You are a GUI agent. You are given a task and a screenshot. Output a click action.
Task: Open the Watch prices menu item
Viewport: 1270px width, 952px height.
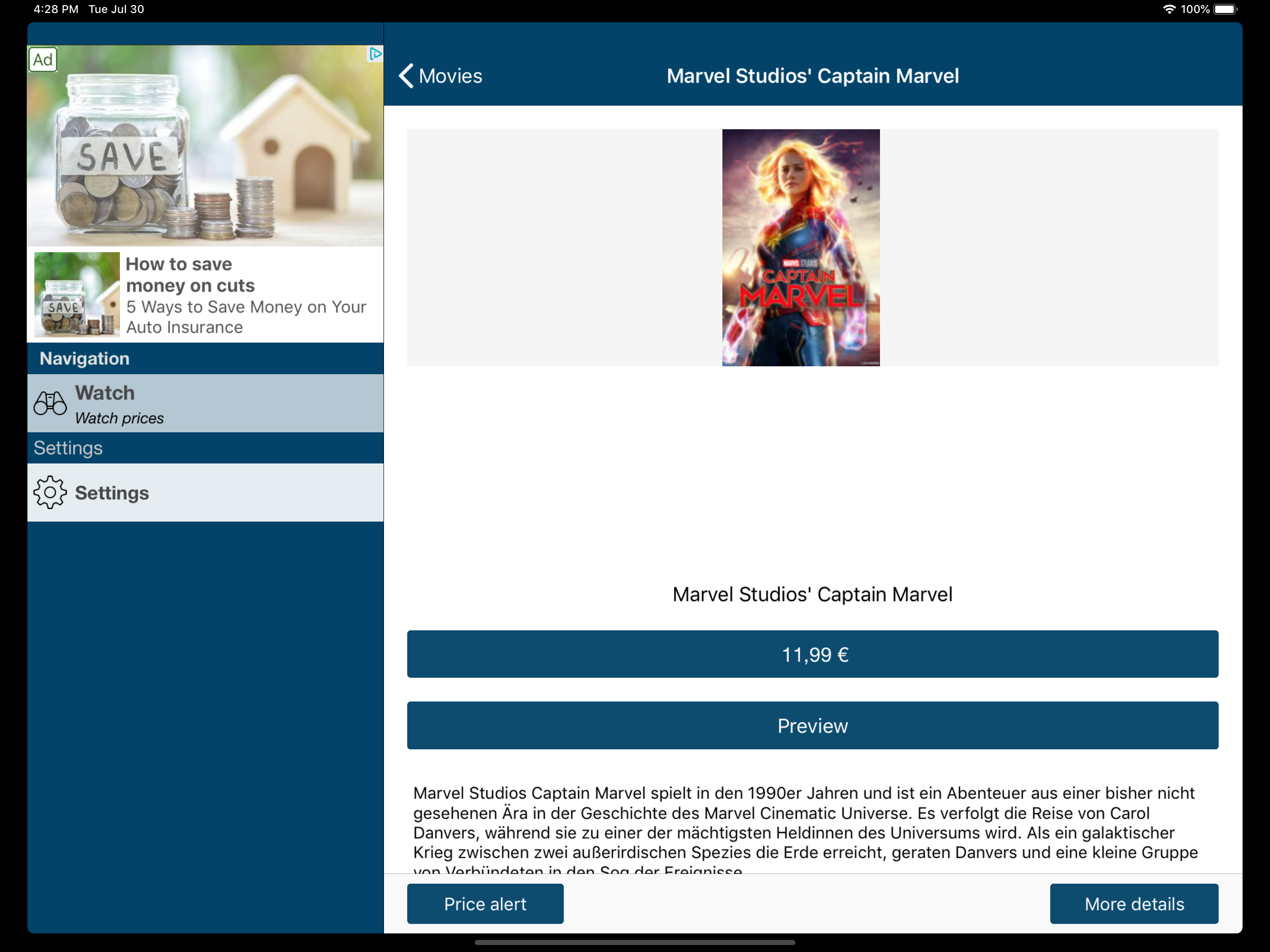[205, 403]
